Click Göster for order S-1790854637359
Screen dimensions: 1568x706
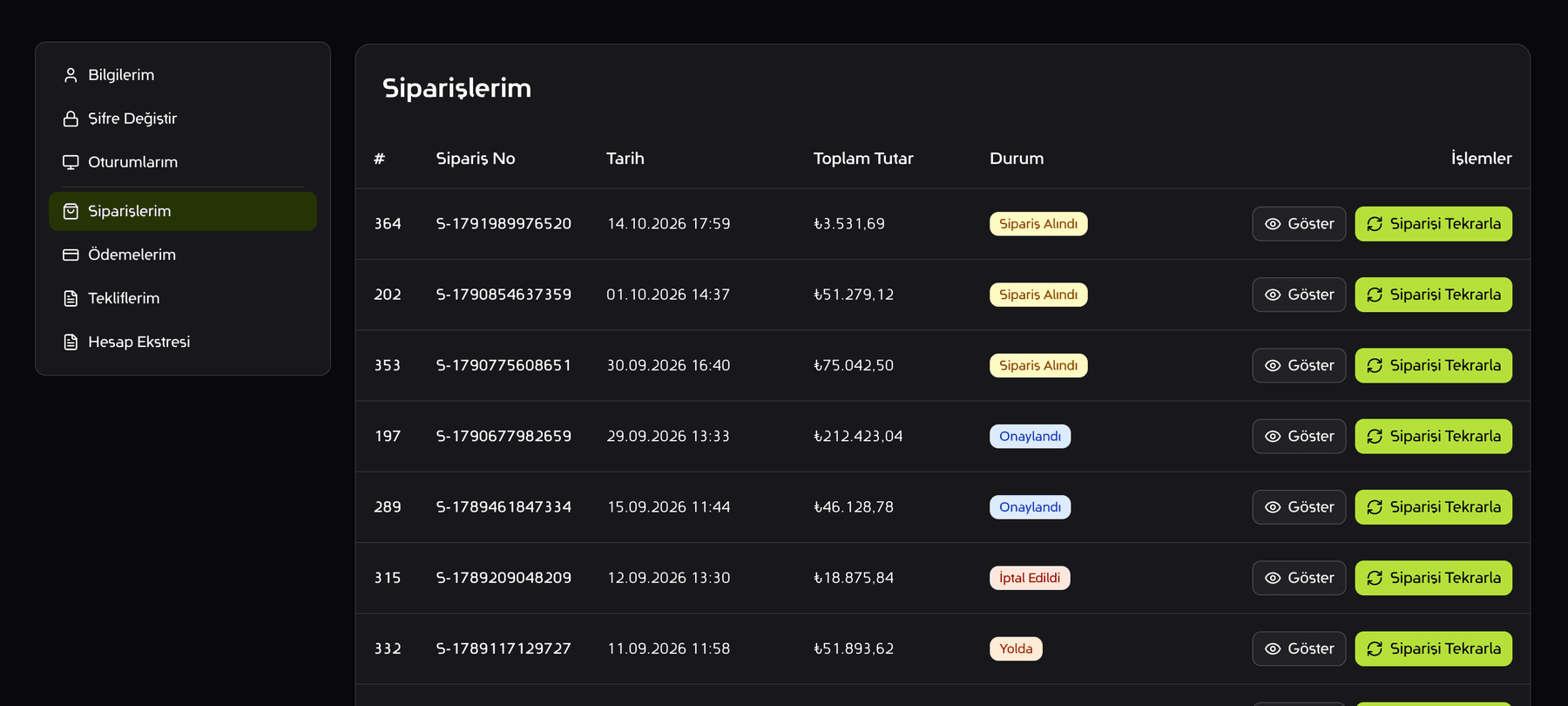(1299, 295)
